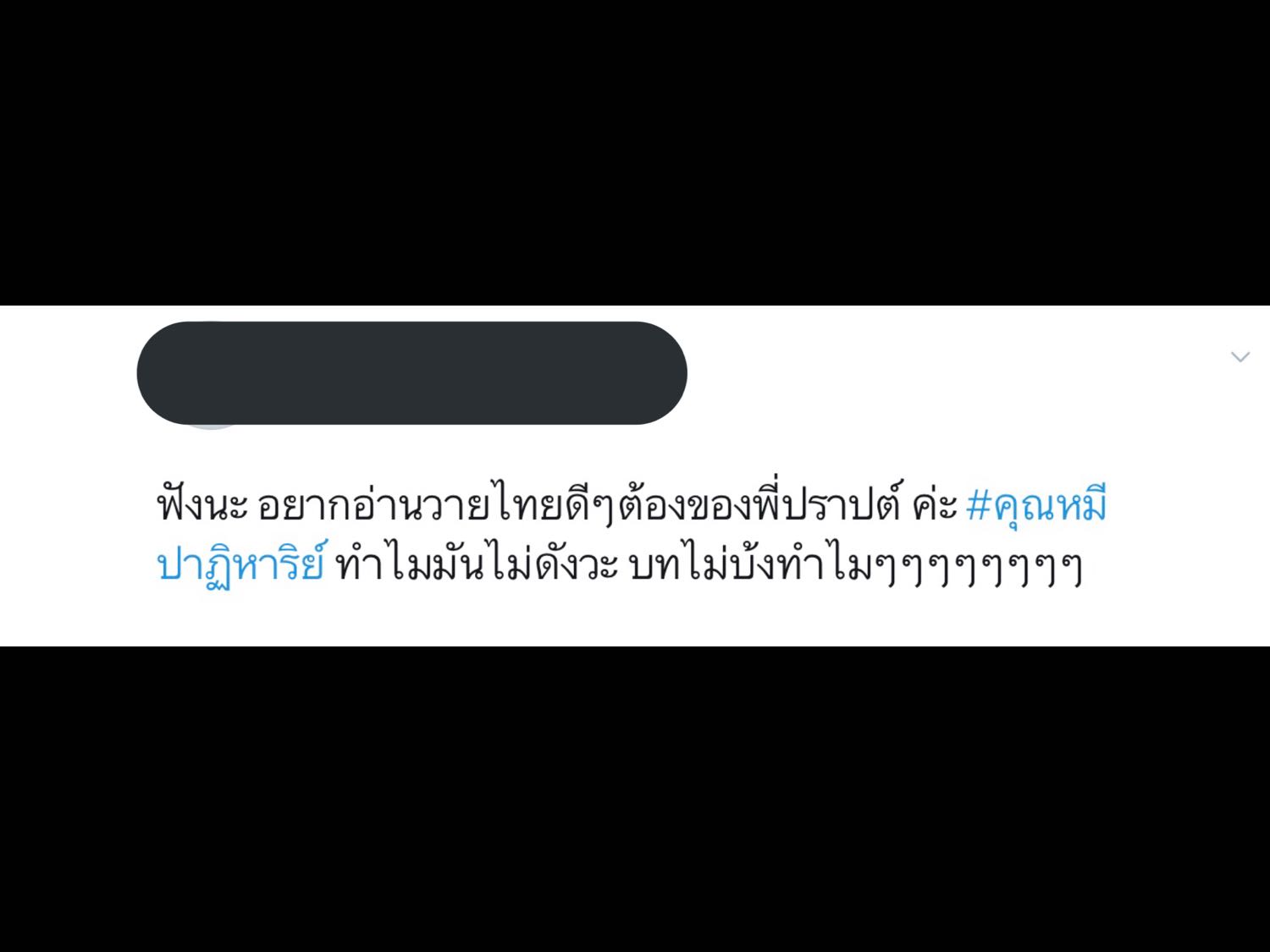Screen dimensions: 1270x952
Task: Click the black letterbox area above the tweet
Action: 635,152
